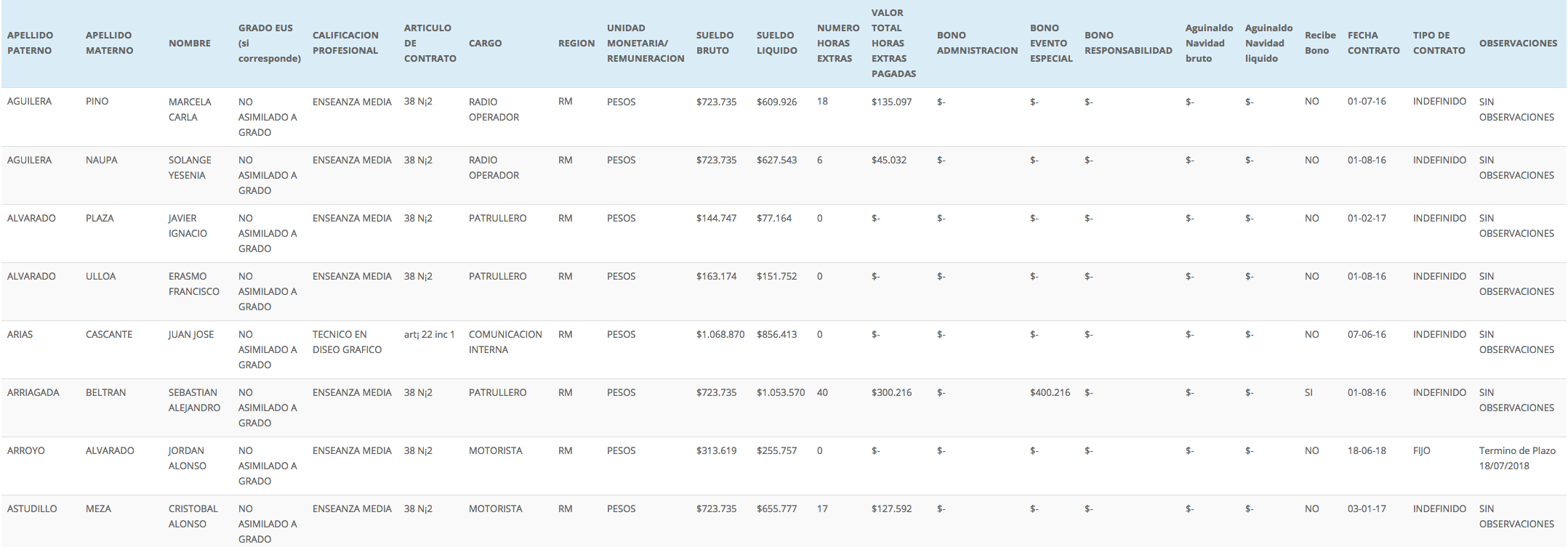Select AGUILERA PINO row surname cell
The width and height of the screenshot is (1568, 547).
(x=29, y=102)
